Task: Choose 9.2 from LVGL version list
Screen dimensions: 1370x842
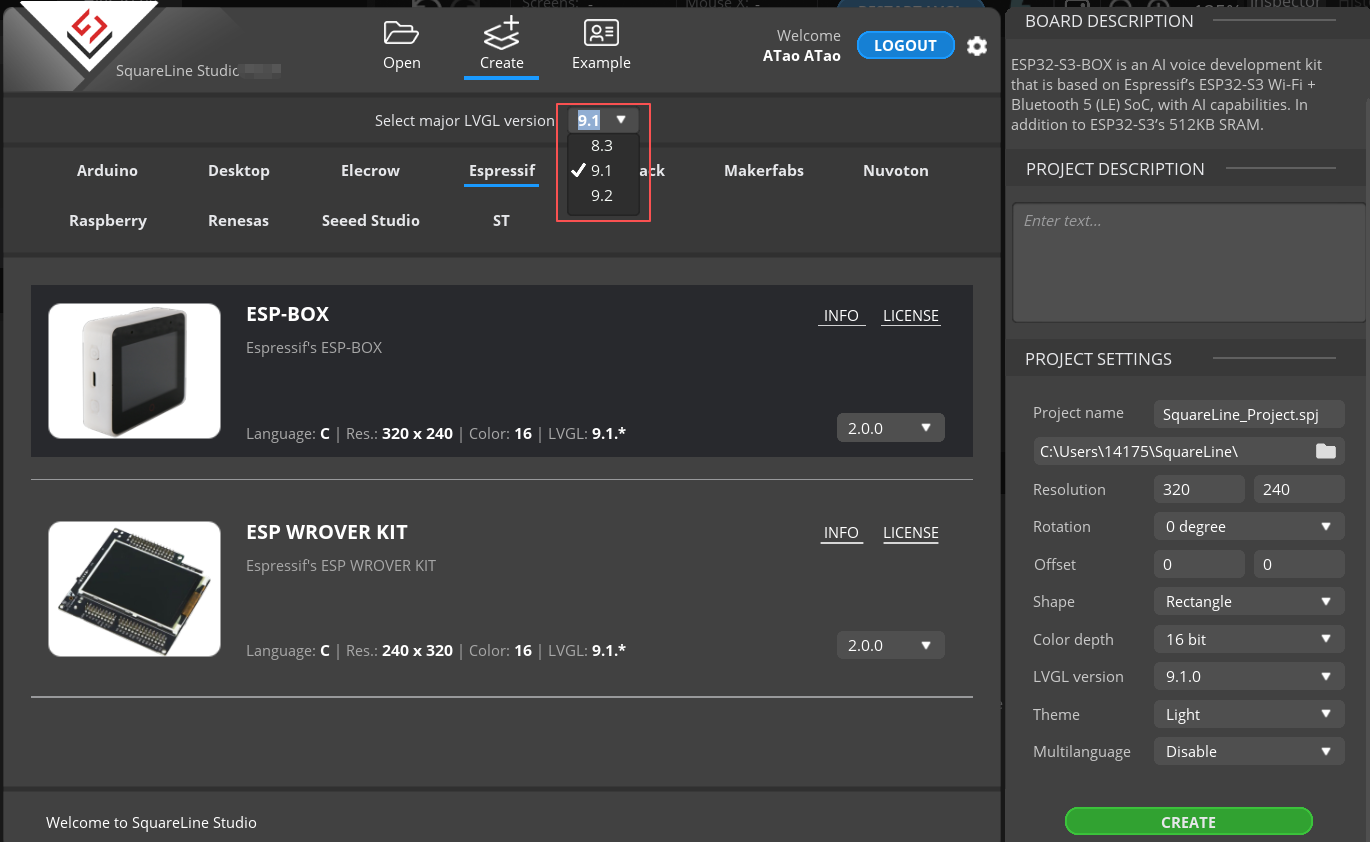Action: coord(601,196)
